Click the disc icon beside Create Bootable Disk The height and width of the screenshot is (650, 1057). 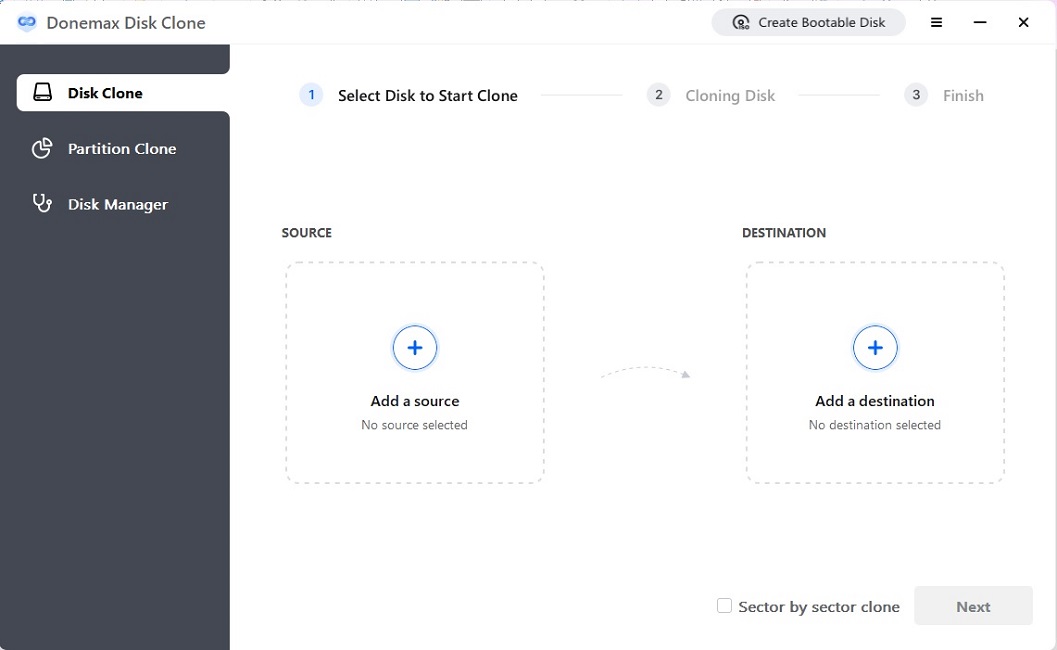coord(741,22)
